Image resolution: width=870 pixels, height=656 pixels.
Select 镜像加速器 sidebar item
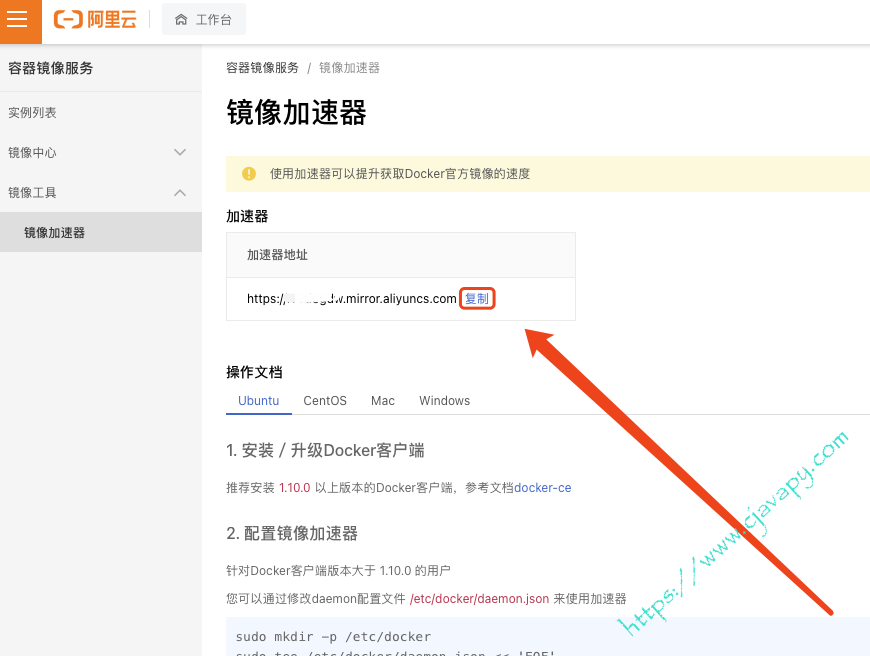click(101, 232)
